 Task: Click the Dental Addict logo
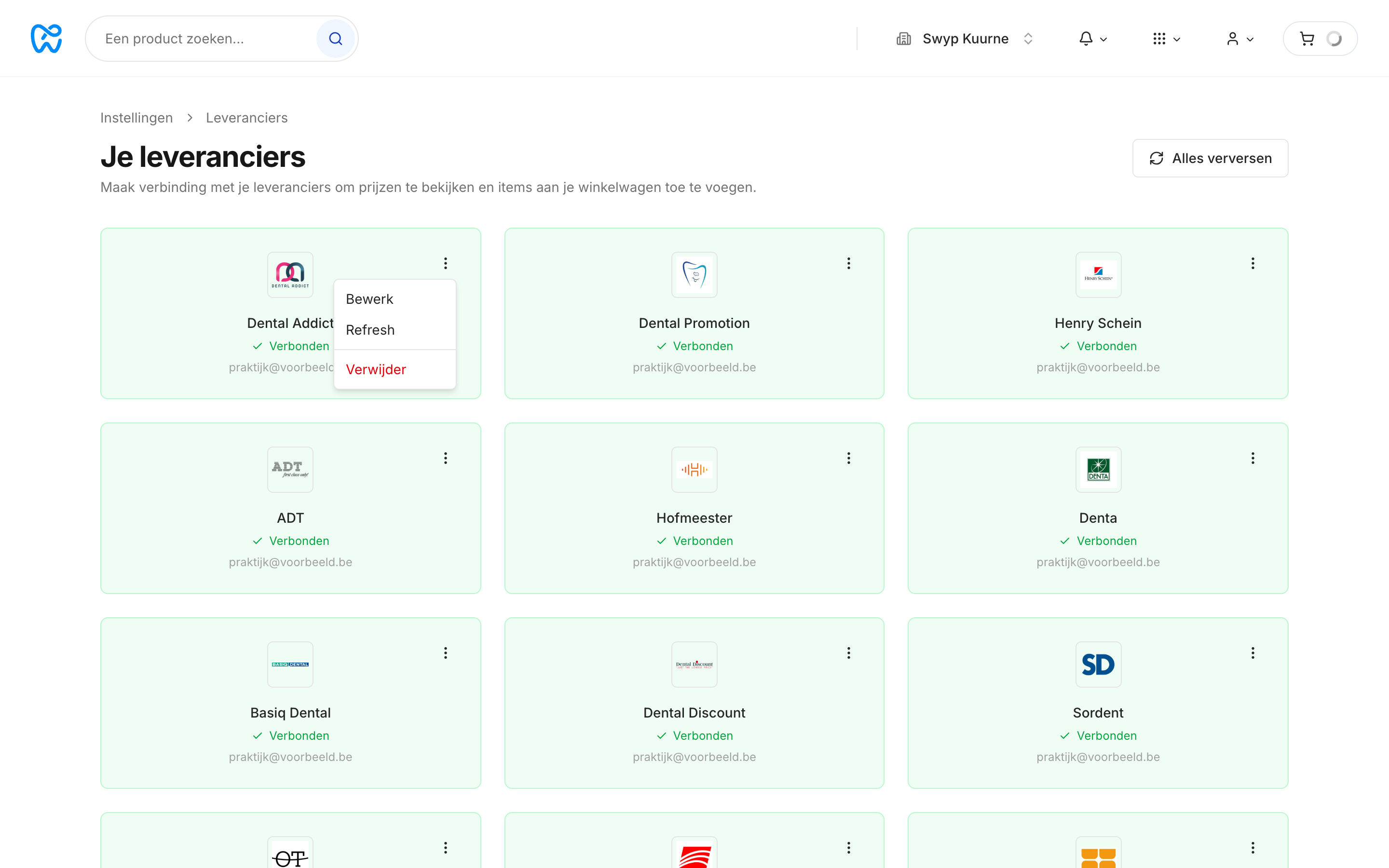(290, 275)
